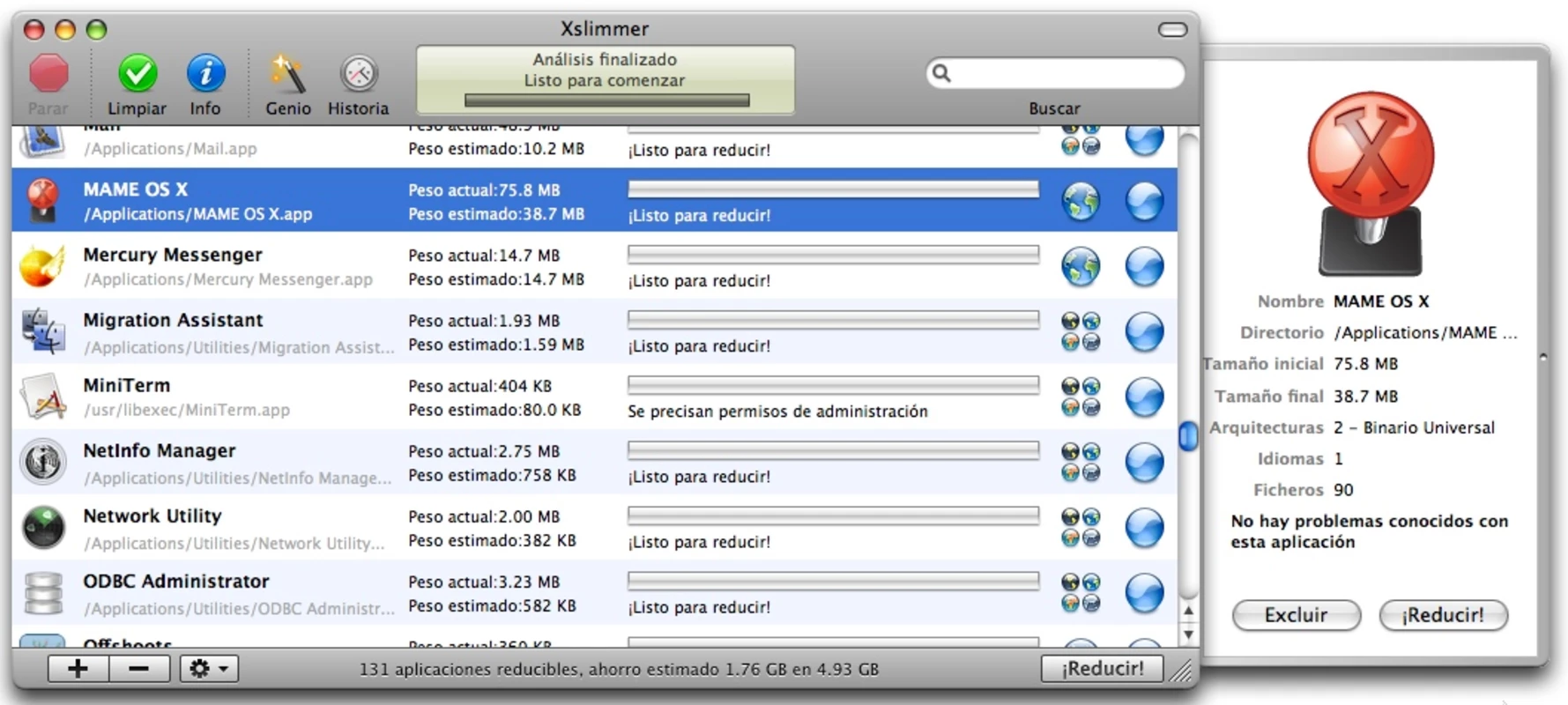Click the size bar in MAME OS X row
This screenshot has height=705, width=1568.
click(833, 189)
